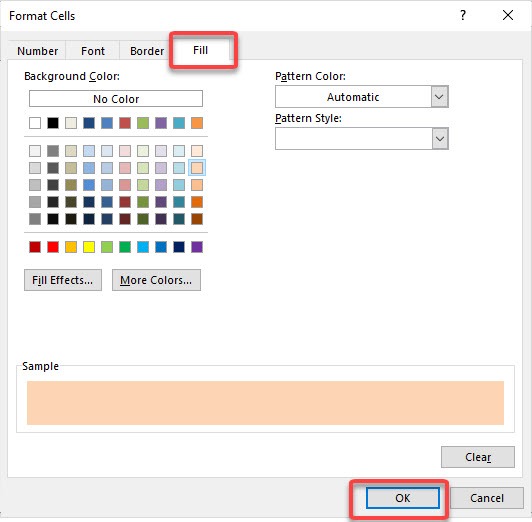The width and height of the screenshot is (532, 522).
Task: Click the peach Sample preview area
Action: click(265, 403)
